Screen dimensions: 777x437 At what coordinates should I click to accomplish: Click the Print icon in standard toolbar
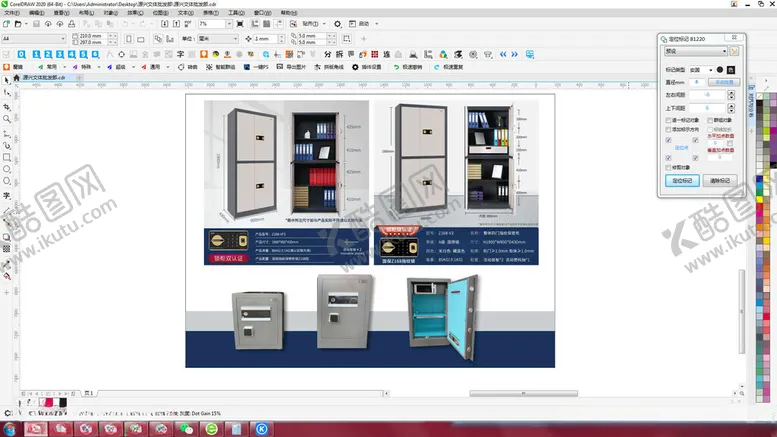pos(72,24)
